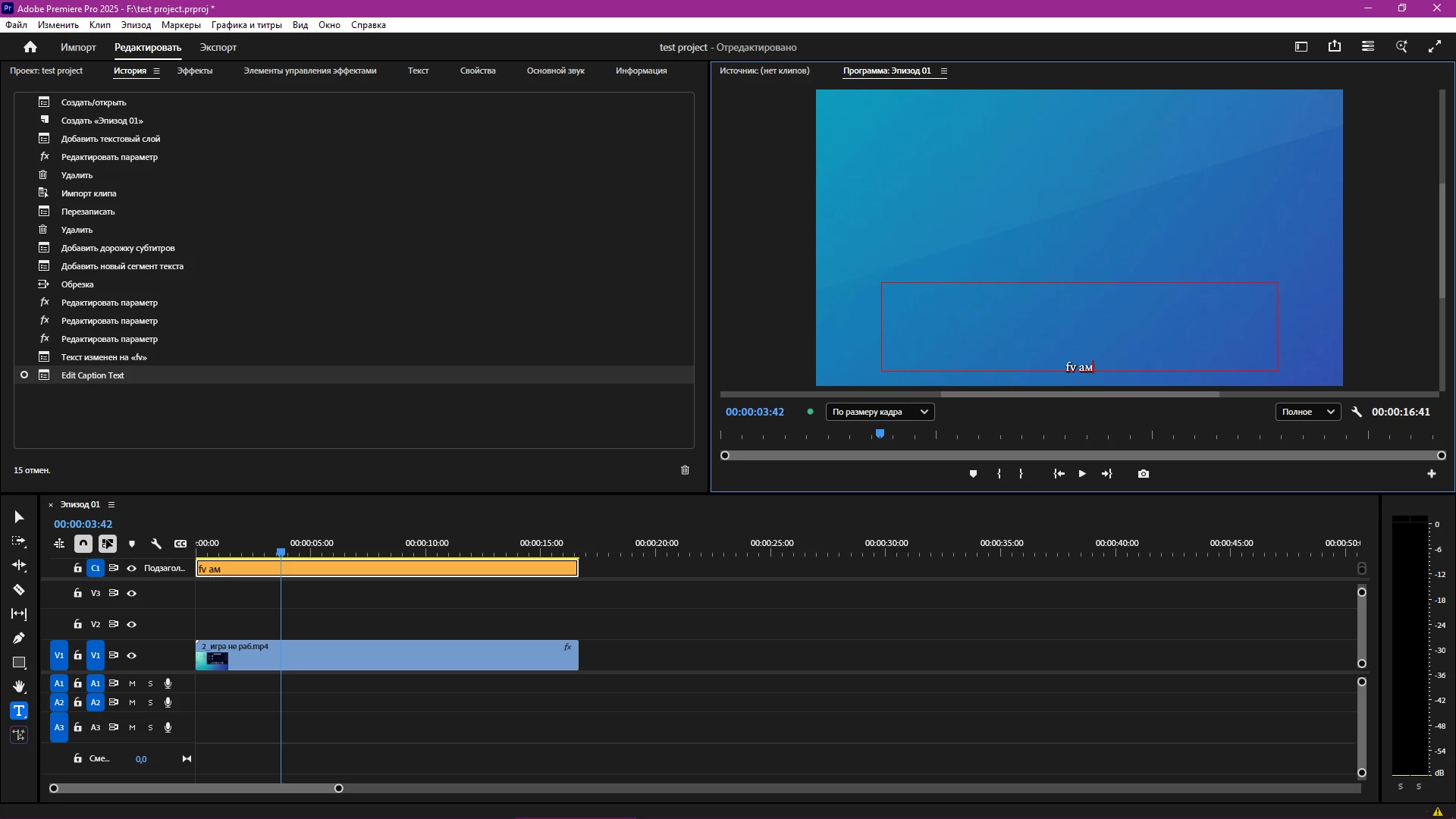The height and width of the screenshot is (819, 1456).
Task: Toggle V3 track visibility eye
Action: (x=131, y=593)
